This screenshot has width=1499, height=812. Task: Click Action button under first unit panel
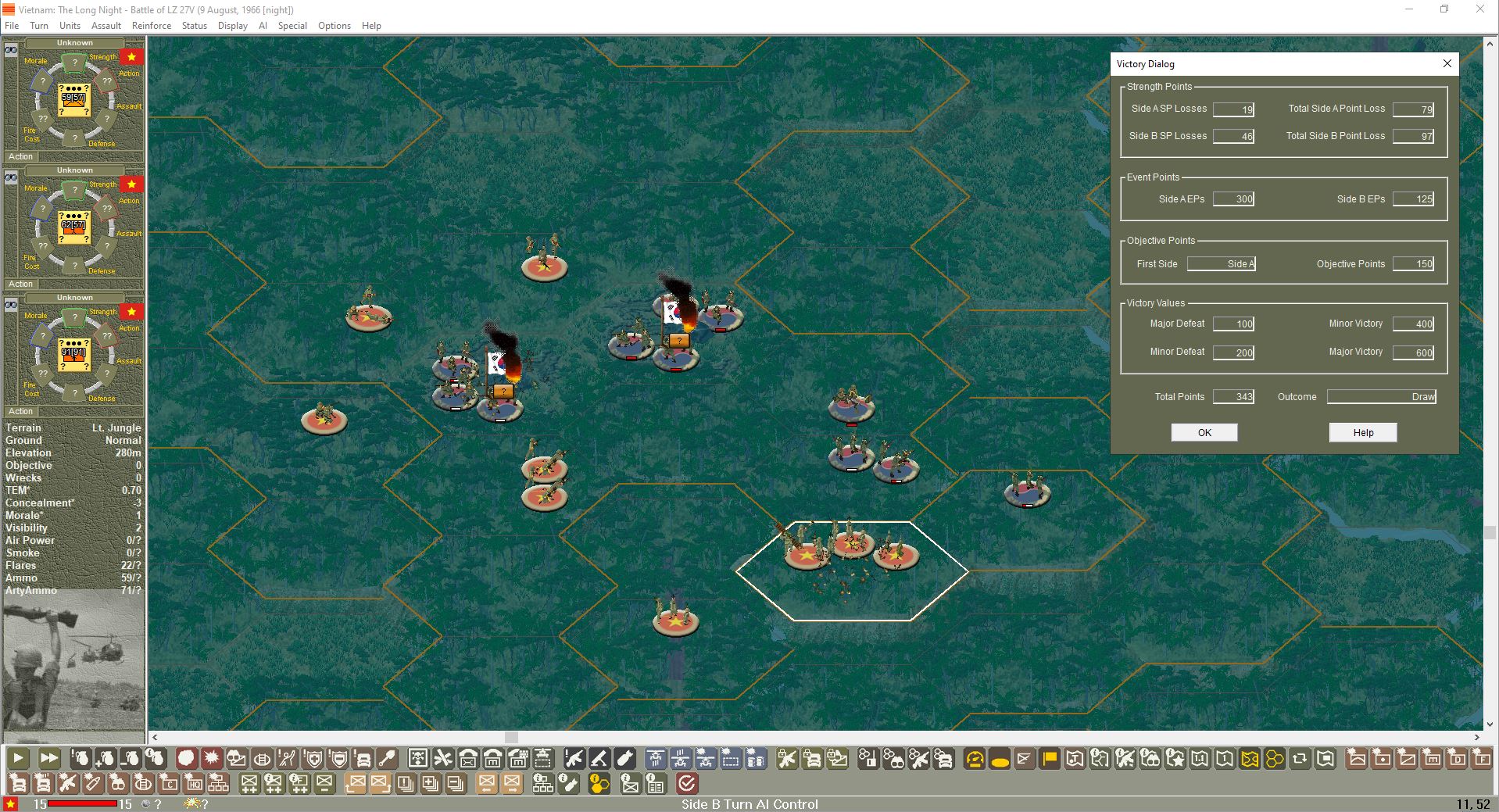(21, 156)
